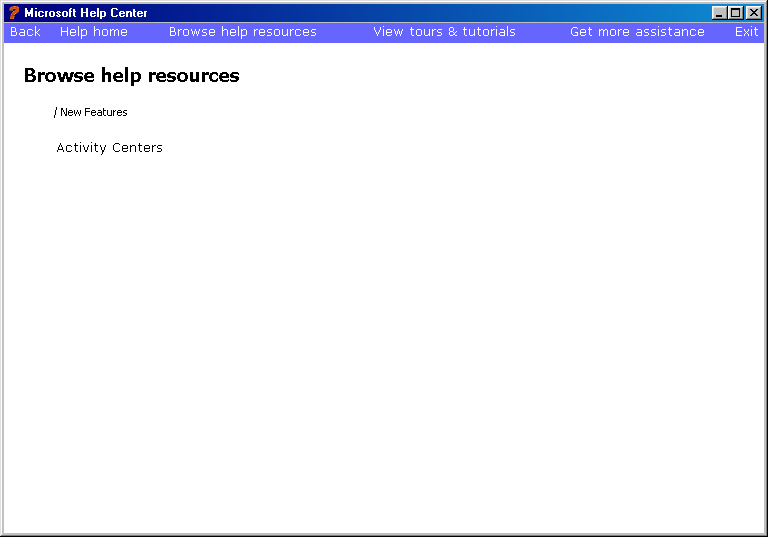The width and height of the screenshot is (768, 537).
Task: Maximize the Microsoft Help Center window
Action: (735, 13)
